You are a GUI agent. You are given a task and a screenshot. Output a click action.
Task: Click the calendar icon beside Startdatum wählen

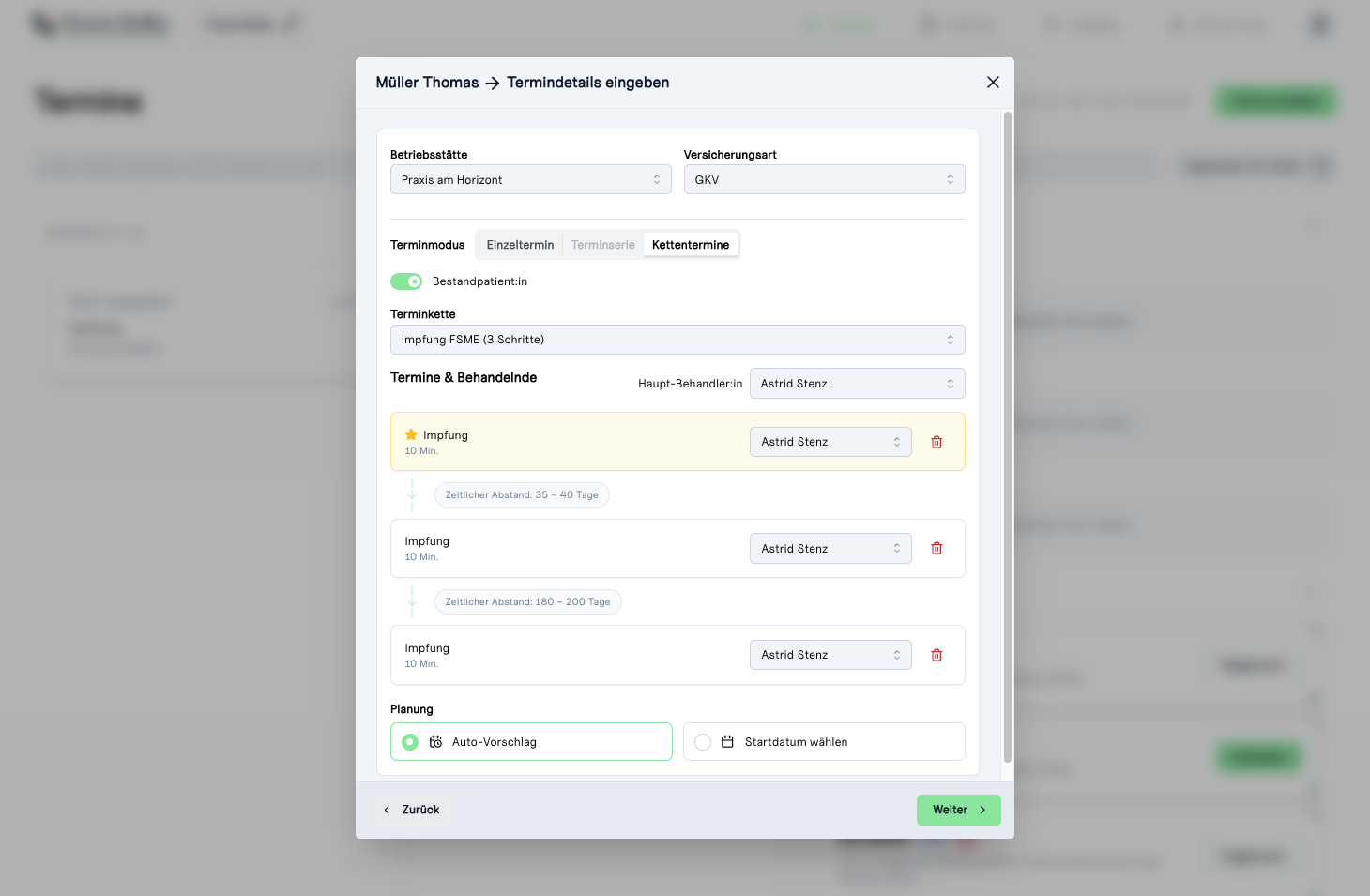[x=727, y=742]
